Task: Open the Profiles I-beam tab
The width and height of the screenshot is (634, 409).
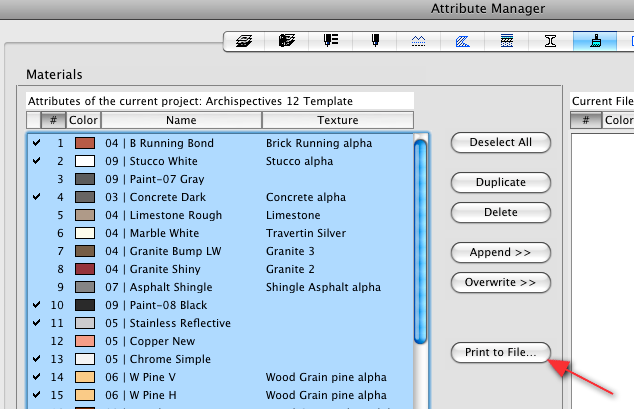Action: [549, 41]
